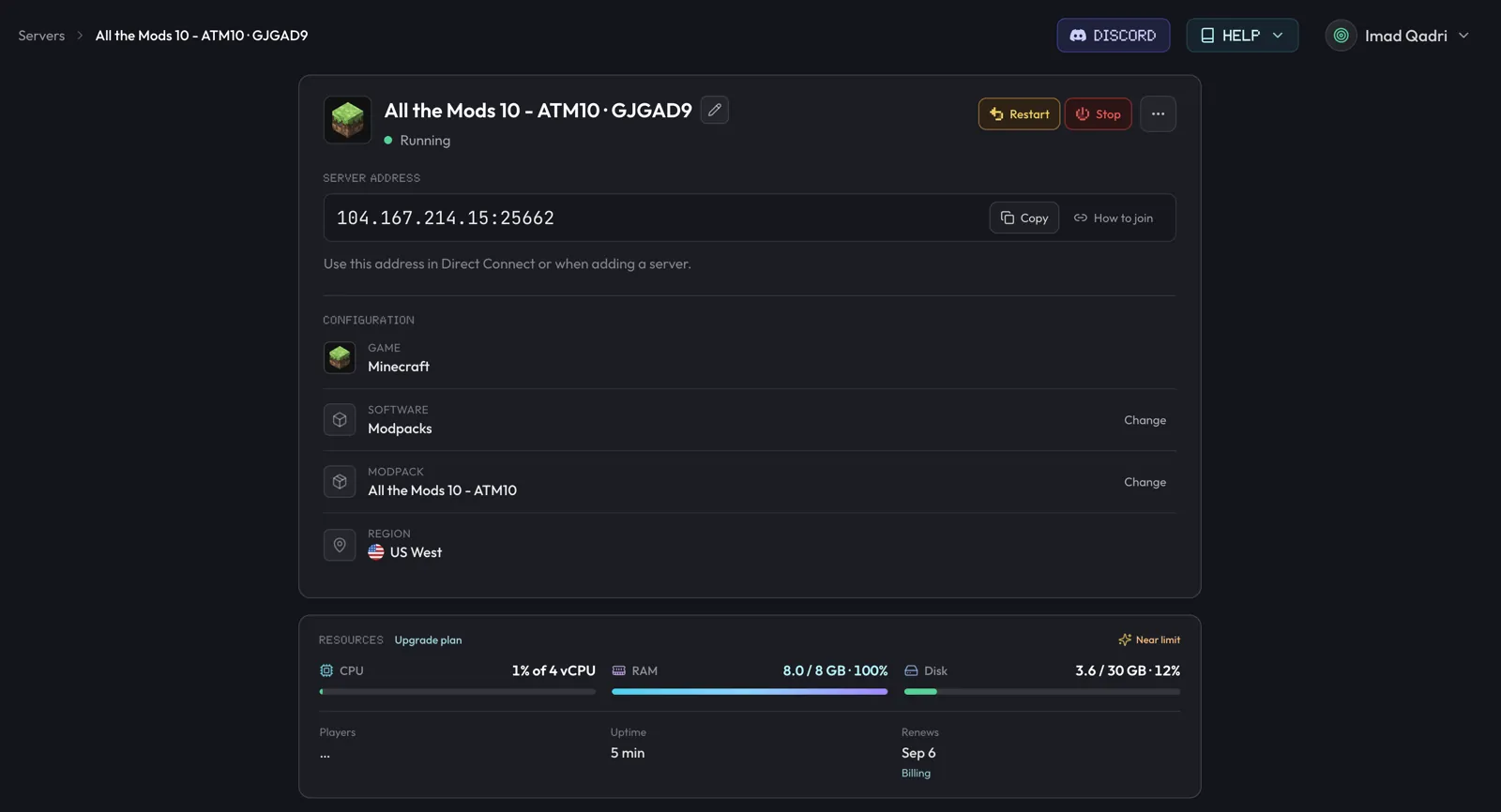
Task: Click the pencil edit icon beside server name
Action: coord(714,110)
